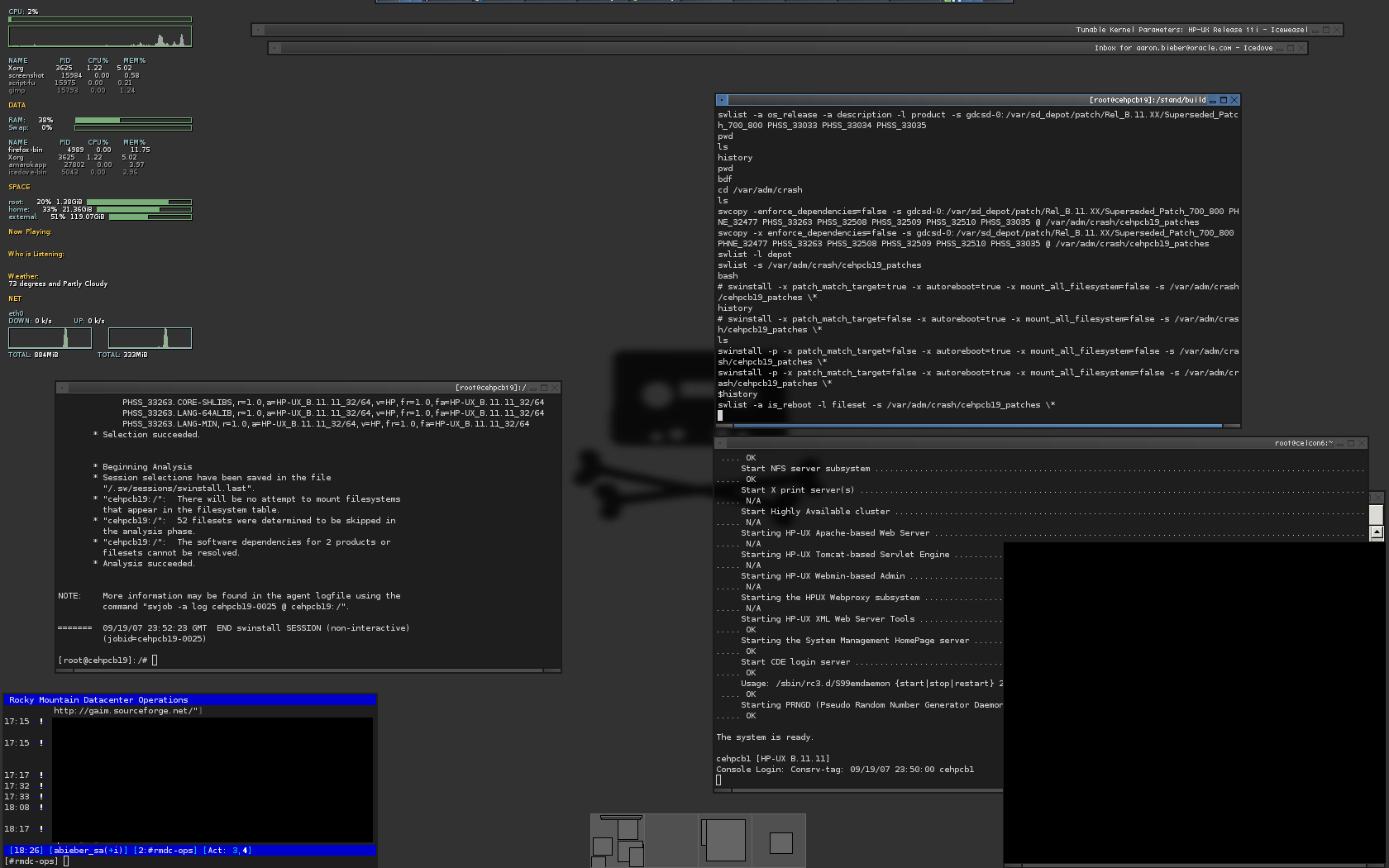Close the /stand/build terminal window
1389x868 pixels.
click(1234, 100)
